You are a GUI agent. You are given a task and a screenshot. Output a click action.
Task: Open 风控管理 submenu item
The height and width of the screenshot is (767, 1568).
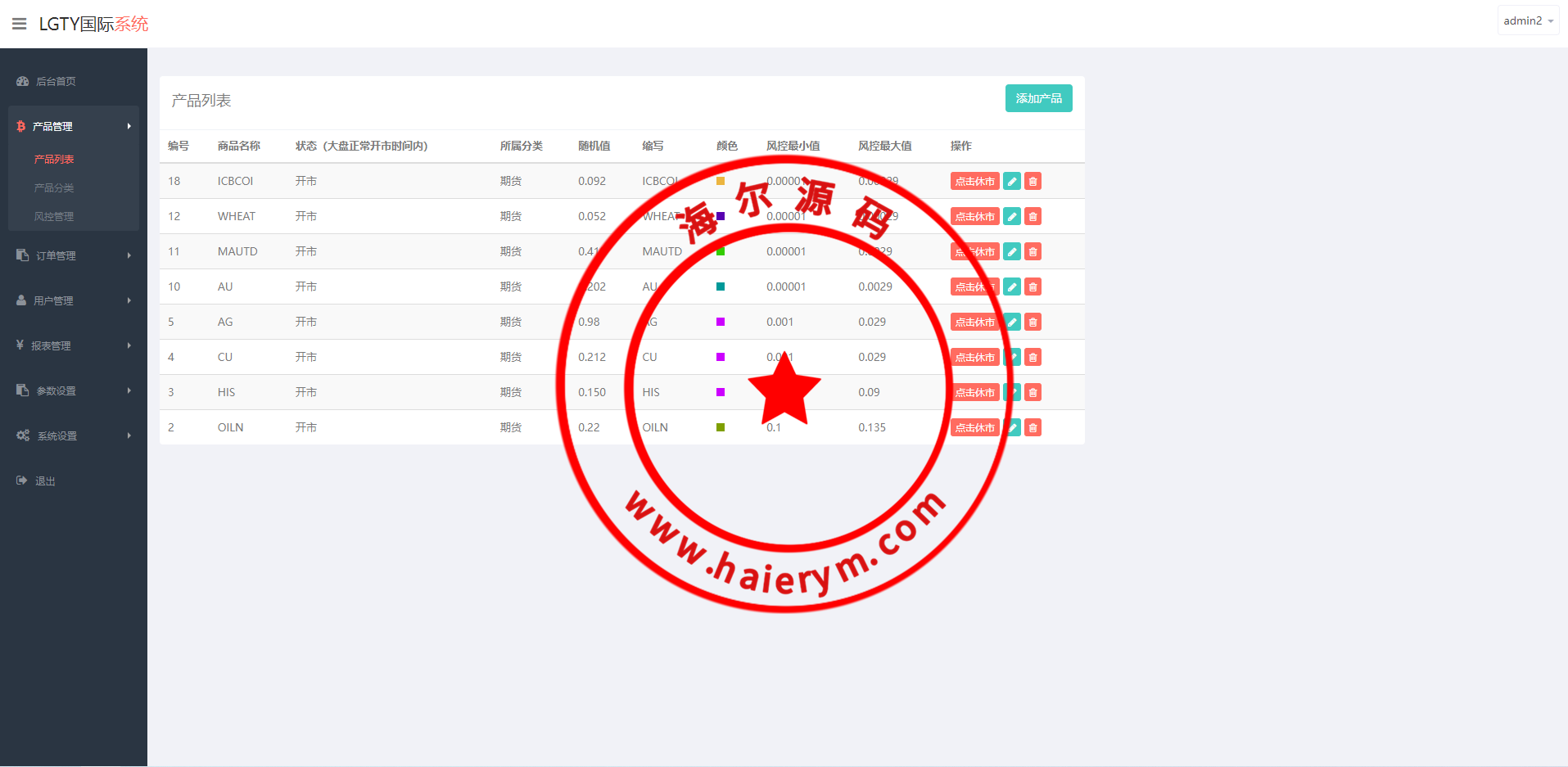(54, 217)
